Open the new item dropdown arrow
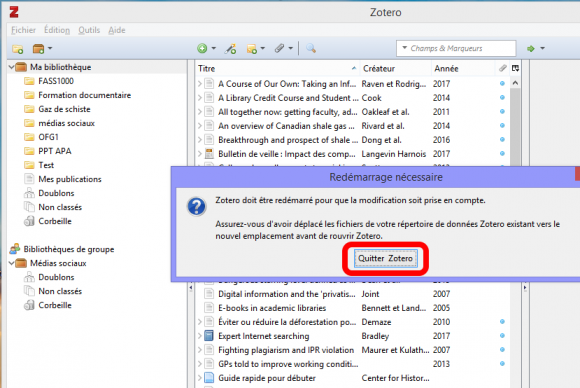Viewport: 580px width, 388px height. (213, 48)
